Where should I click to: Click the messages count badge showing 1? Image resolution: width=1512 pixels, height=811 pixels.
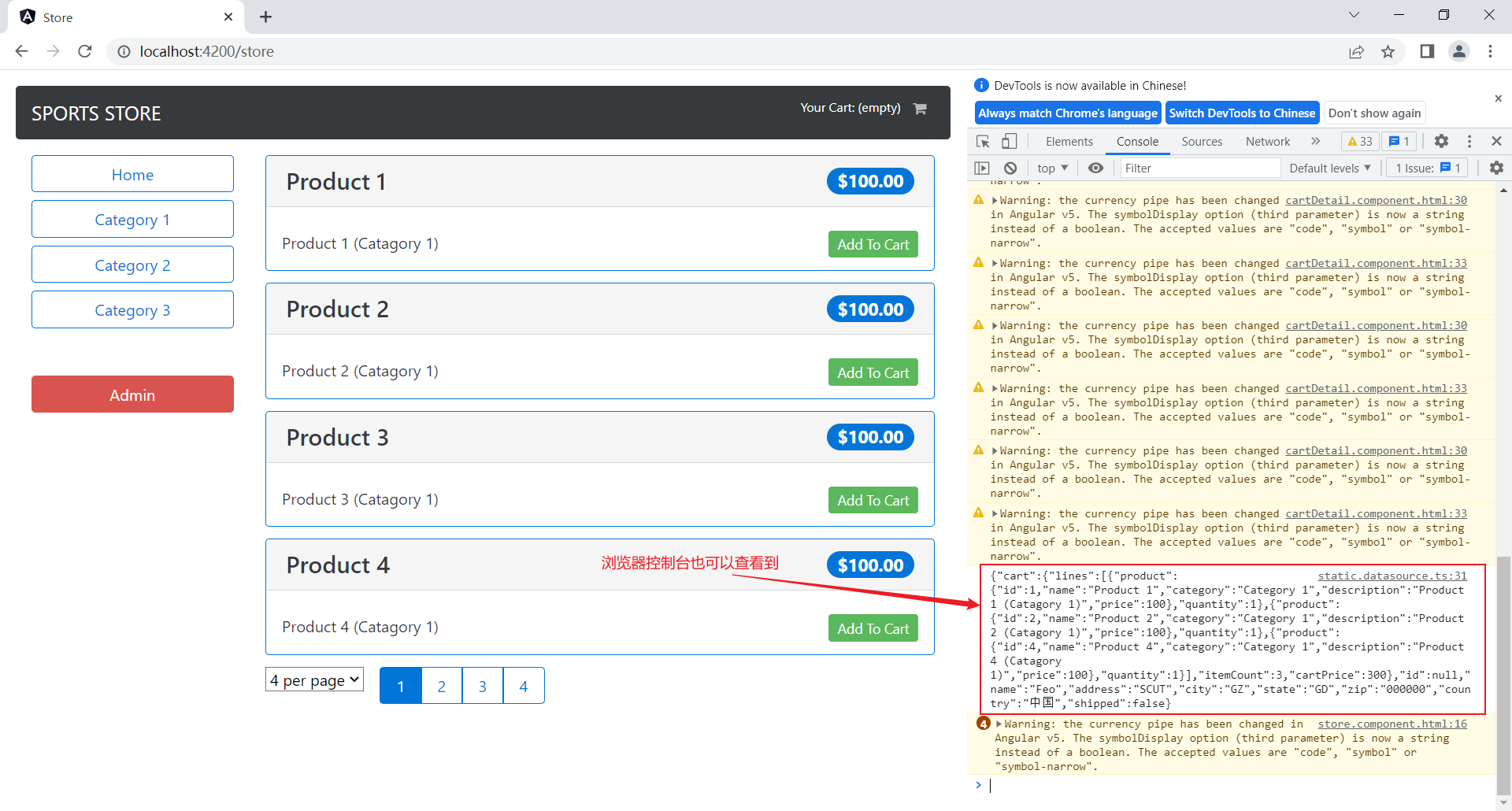click(x=1399, y=142)
